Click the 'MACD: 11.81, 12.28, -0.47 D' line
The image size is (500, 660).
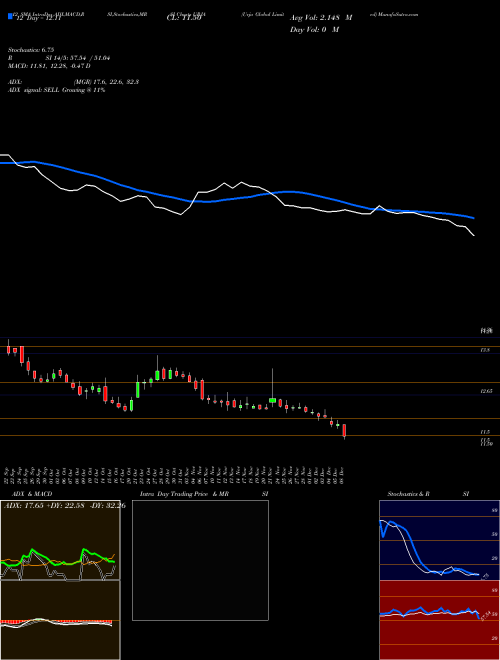(49, 66)
